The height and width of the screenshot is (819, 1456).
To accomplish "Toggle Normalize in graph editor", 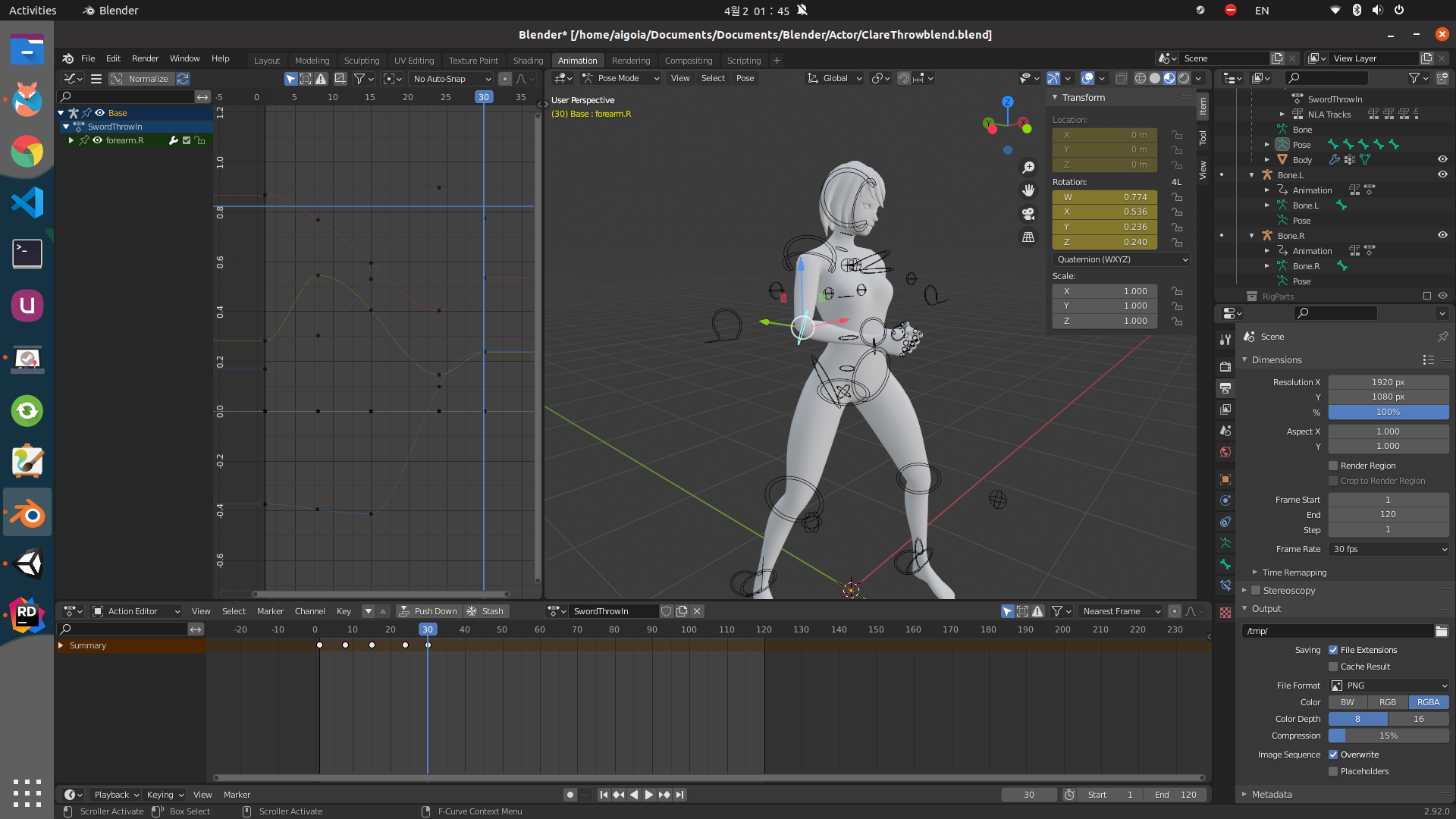I will tap(141, 79).
